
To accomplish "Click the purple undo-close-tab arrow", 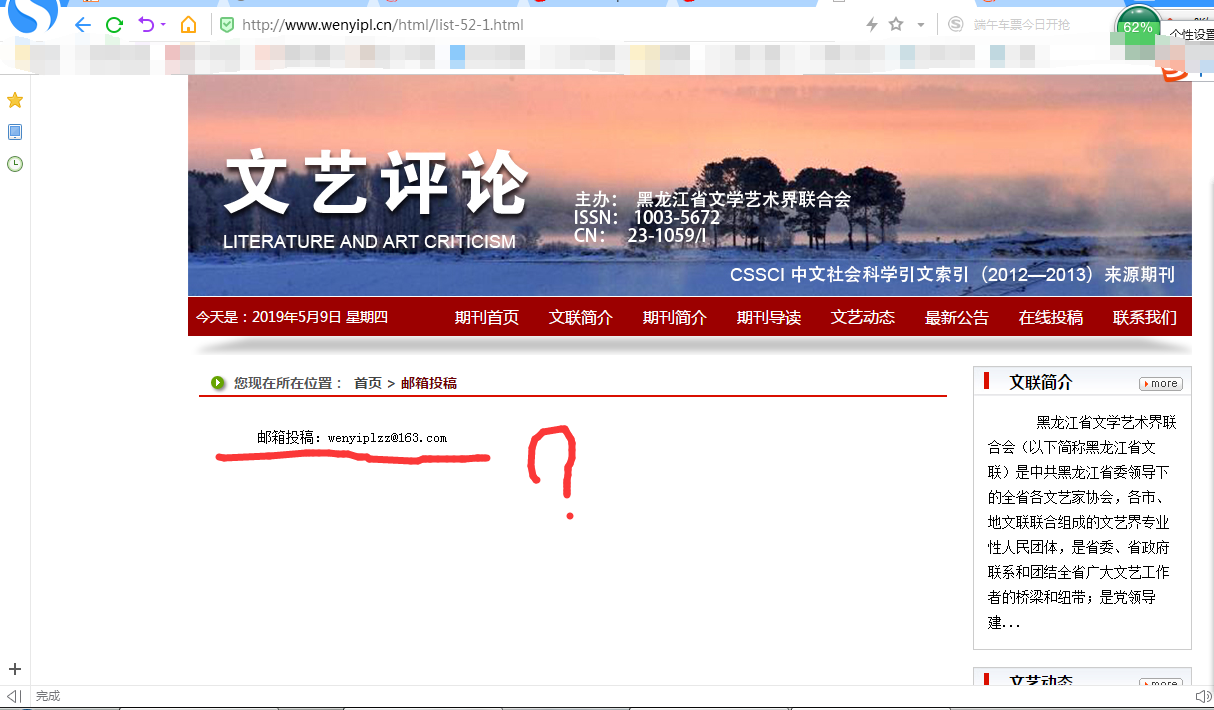I will [x=146, y=25].
